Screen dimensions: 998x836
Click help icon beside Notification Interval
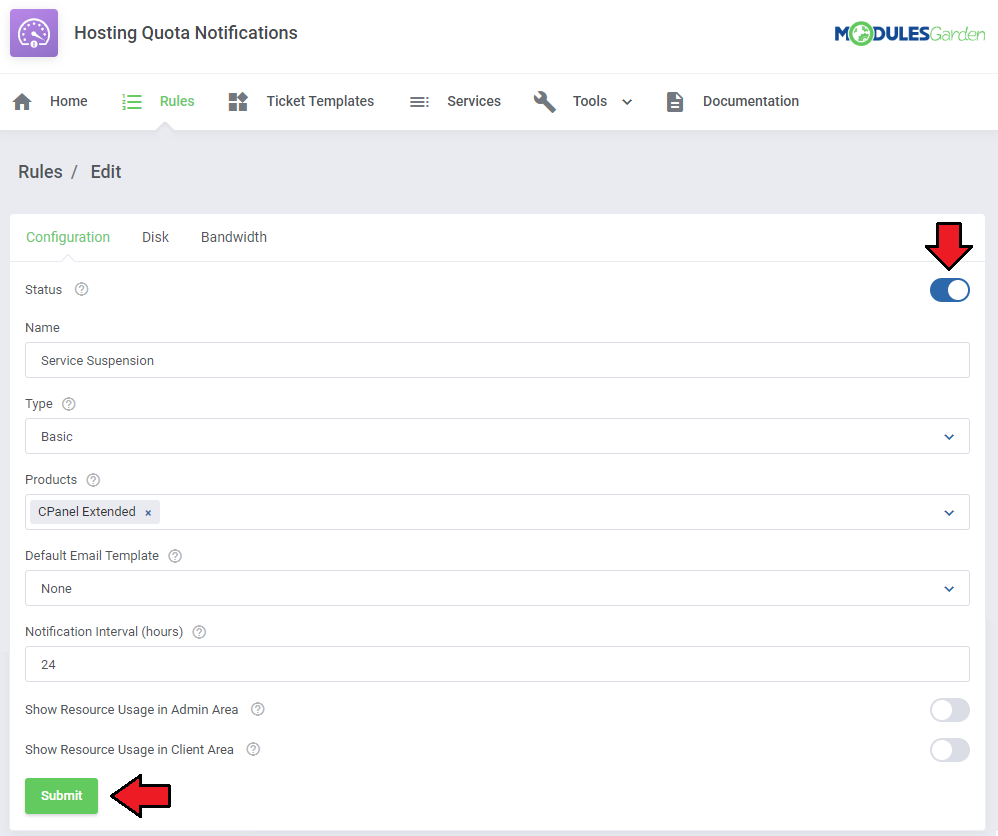pyautogui.click(x=199, y=632)
